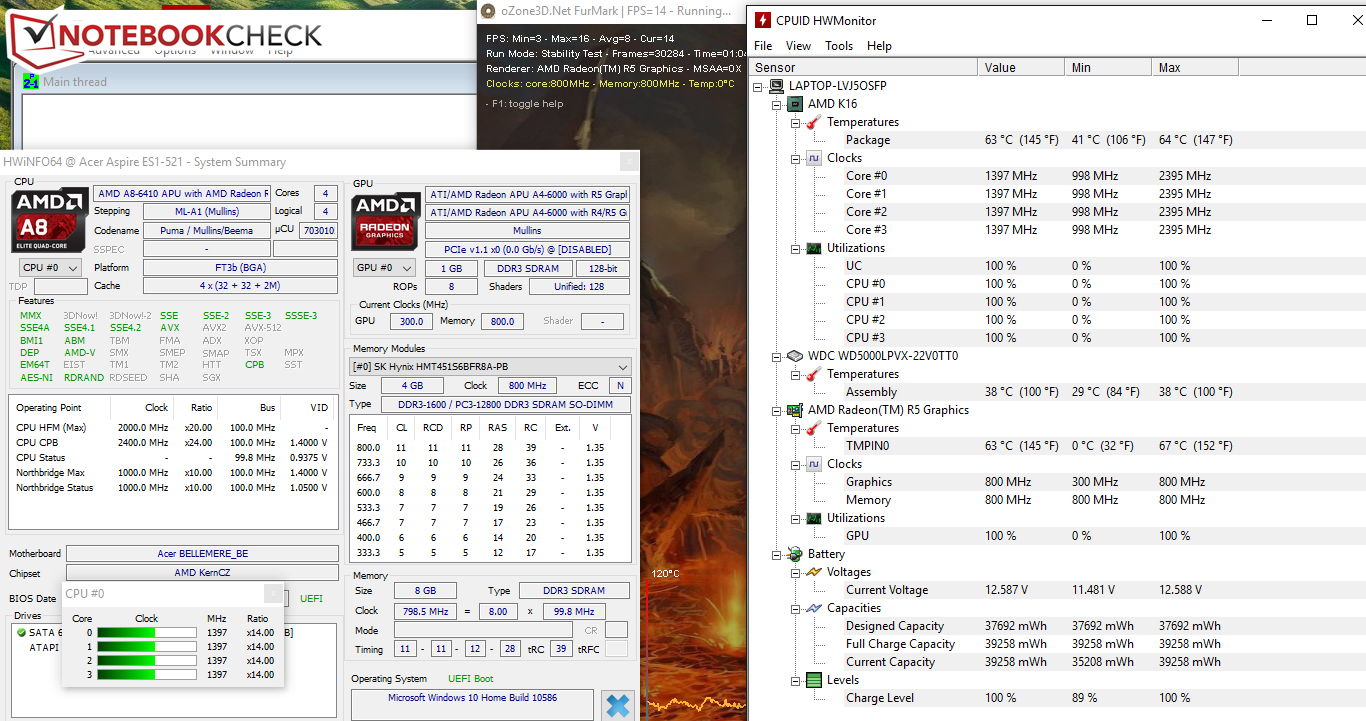Click the Clocks icon under Radeon R5 Graphics
Screen dimensions: 1366x721
pos(813,464)
